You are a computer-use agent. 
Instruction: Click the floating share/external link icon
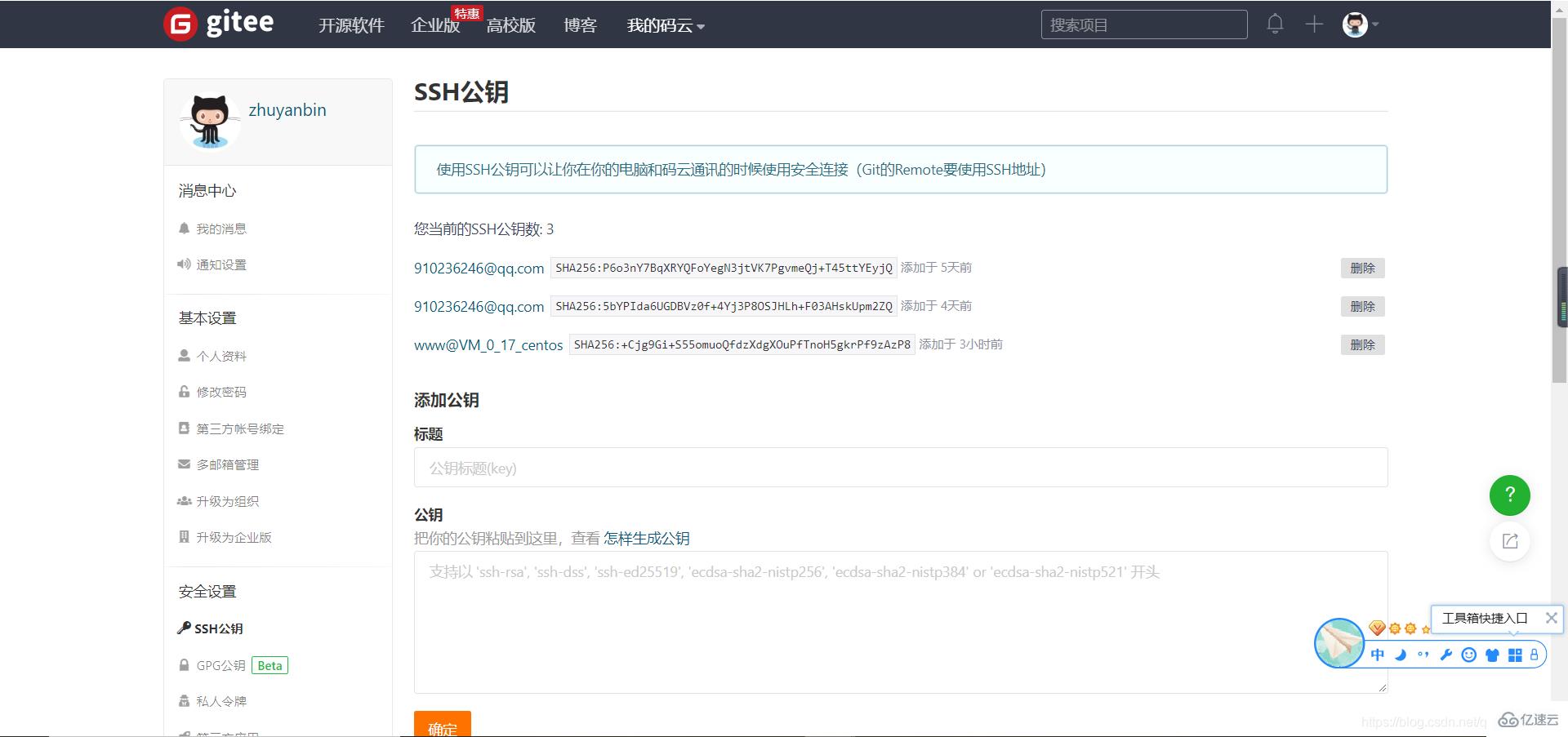tap(1509, 541)
